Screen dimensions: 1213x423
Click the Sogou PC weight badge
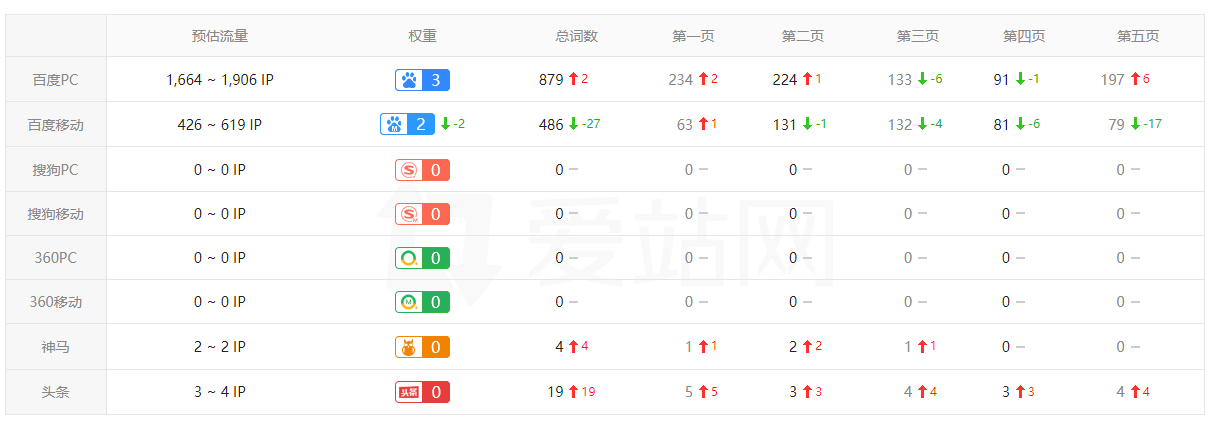[x=422, y=170]
